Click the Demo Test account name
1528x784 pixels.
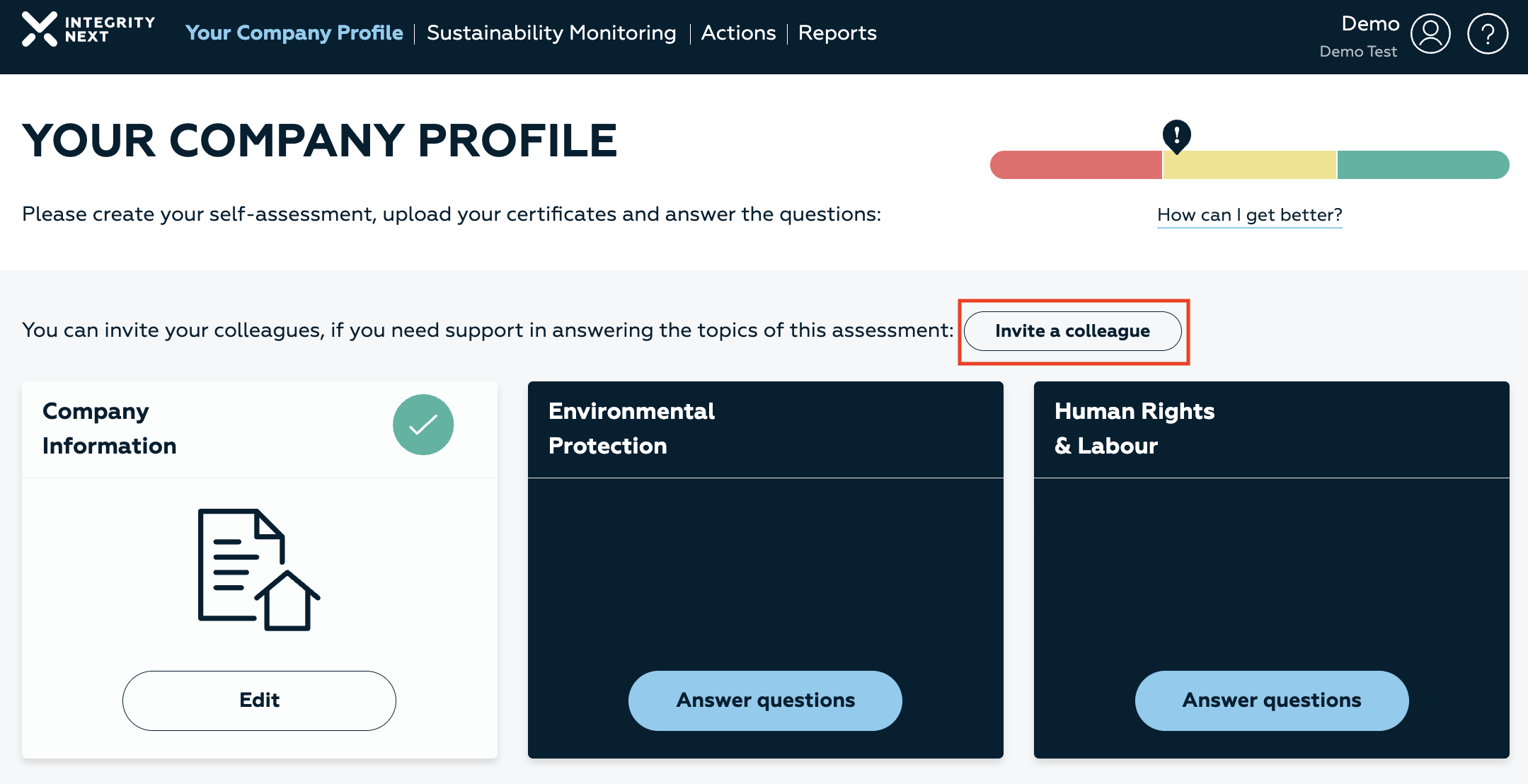point(1357,52)
